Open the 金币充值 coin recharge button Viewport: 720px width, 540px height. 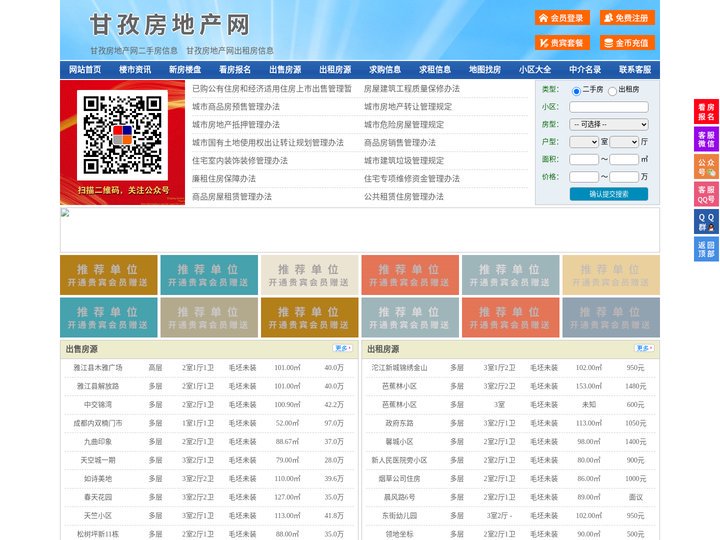[x=627, y=43]
